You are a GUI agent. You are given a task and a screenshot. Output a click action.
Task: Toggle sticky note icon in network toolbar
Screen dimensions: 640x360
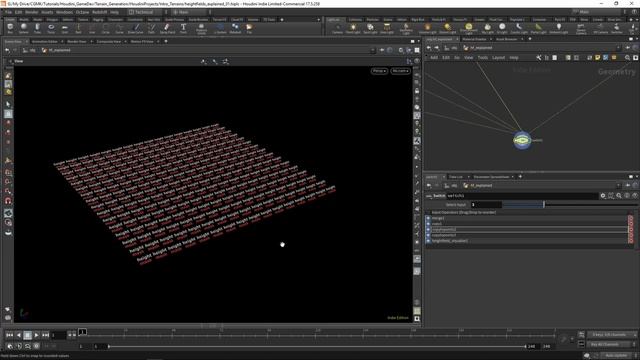pos(598,58)
